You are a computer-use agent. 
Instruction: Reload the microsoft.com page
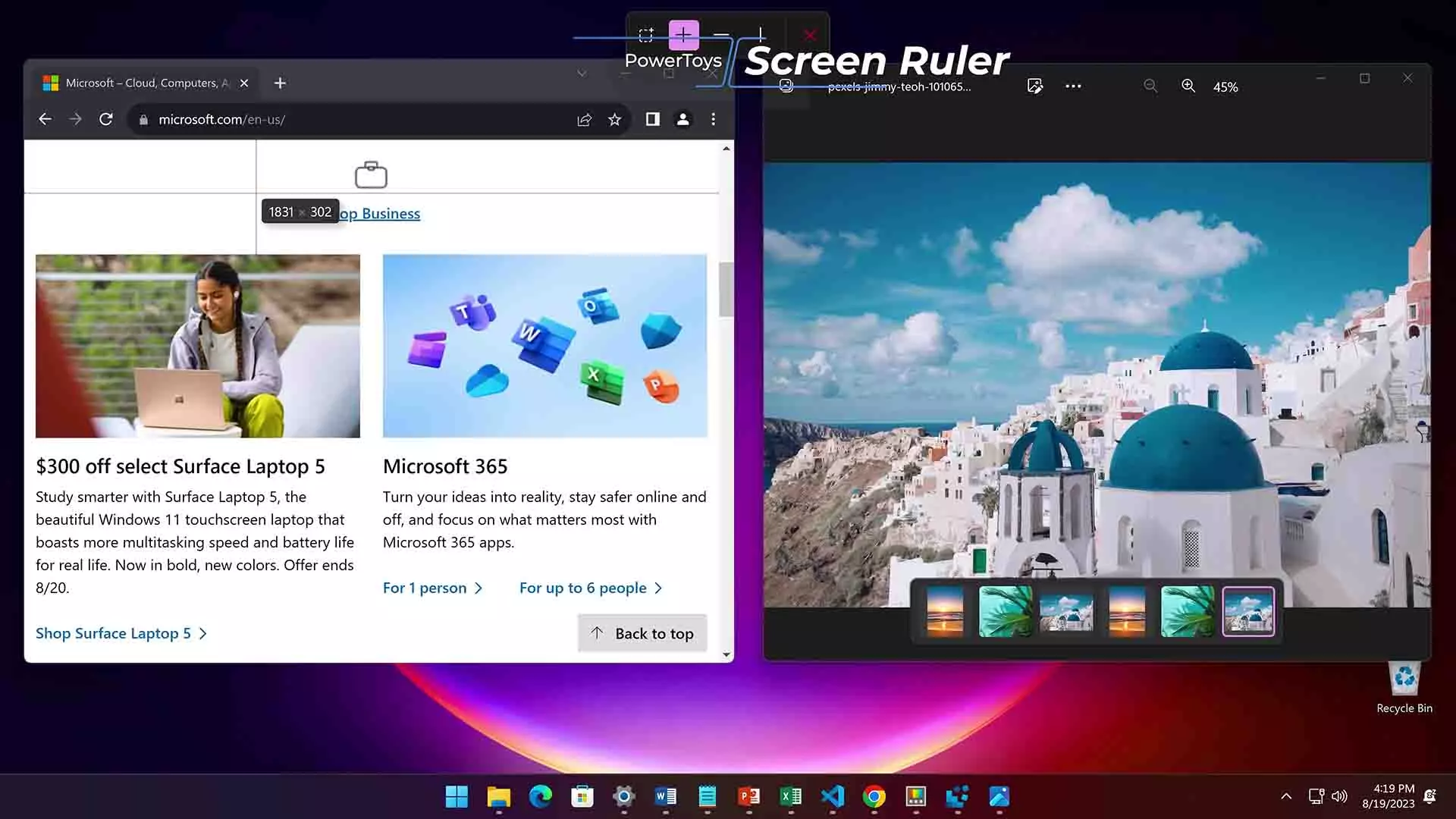[106, 119]
